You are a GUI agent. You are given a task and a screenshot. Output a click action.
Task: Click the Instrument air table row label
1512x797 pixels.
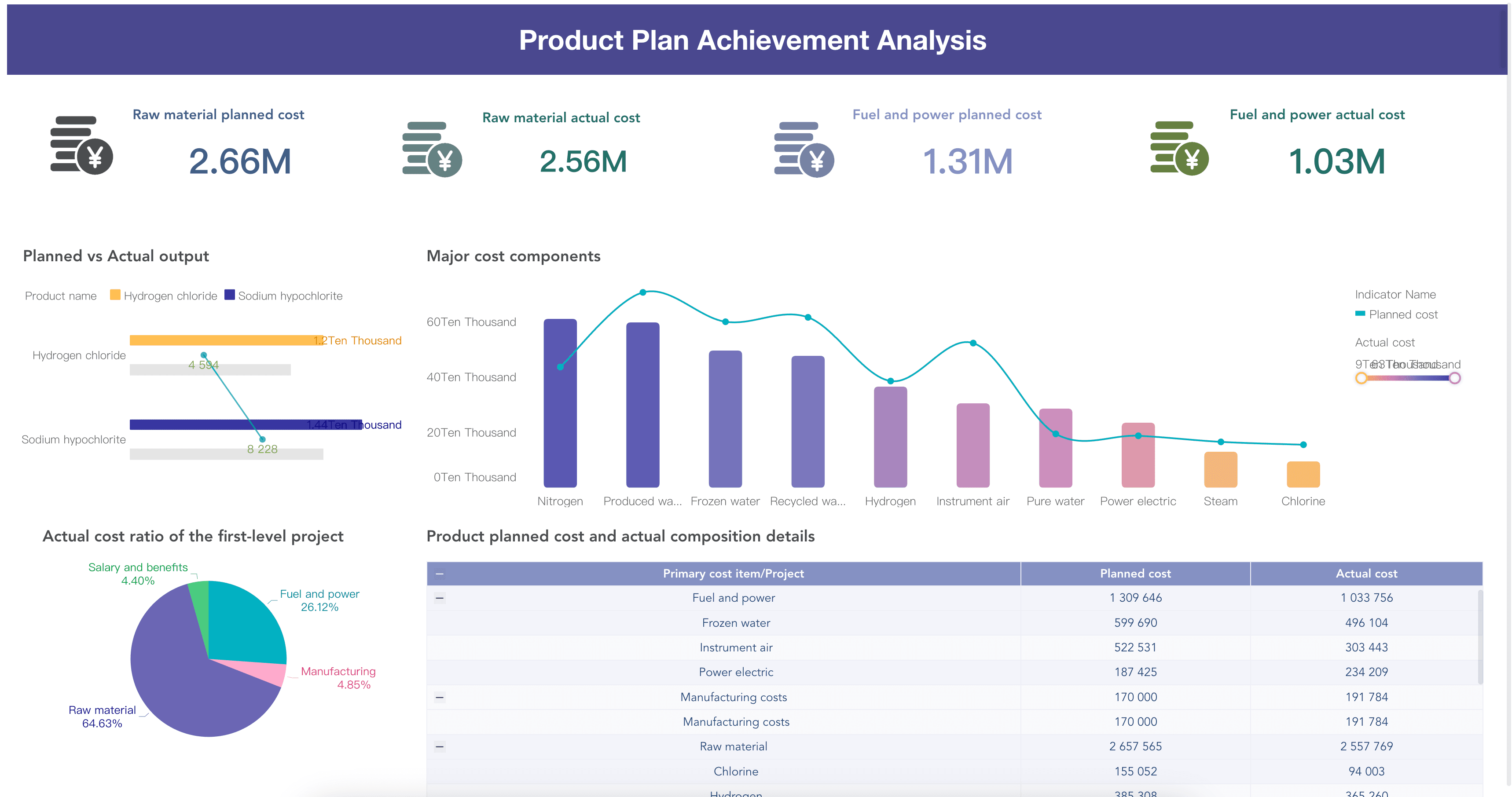pos(735,647)
